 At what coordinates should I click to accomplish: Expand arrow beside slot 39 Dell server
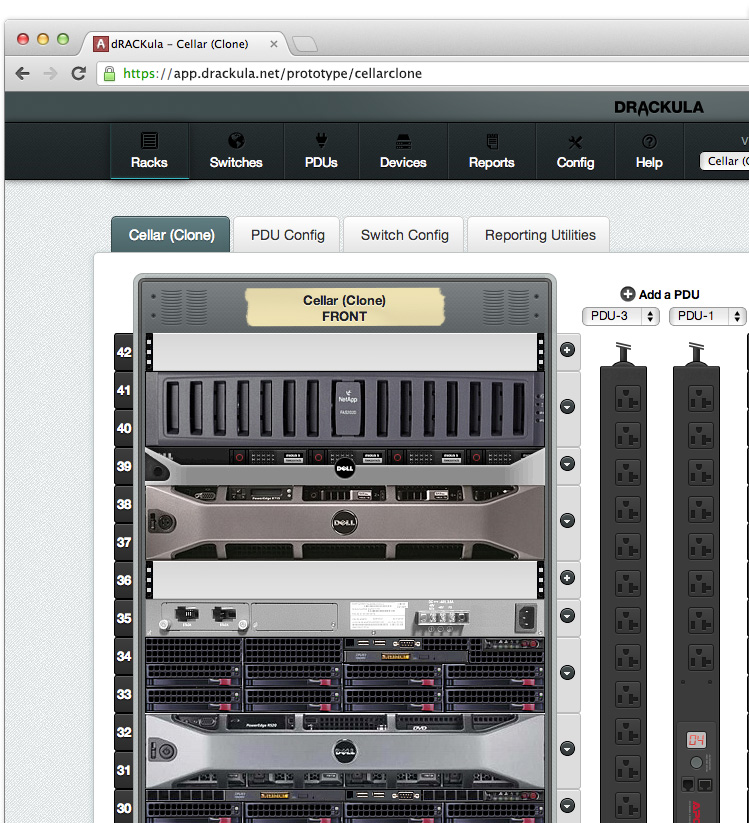(x=568, y=464)
